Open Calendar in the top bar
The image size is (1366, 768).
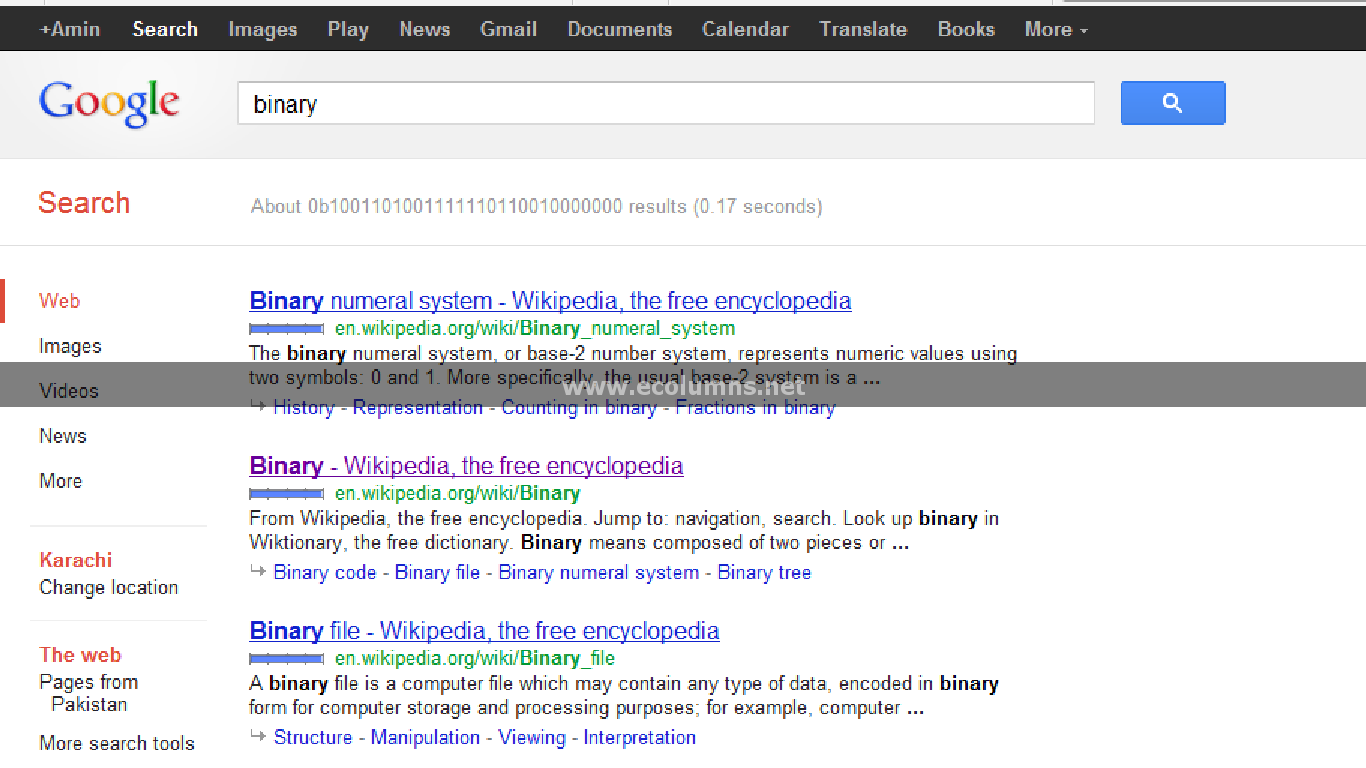click(745, 29)
